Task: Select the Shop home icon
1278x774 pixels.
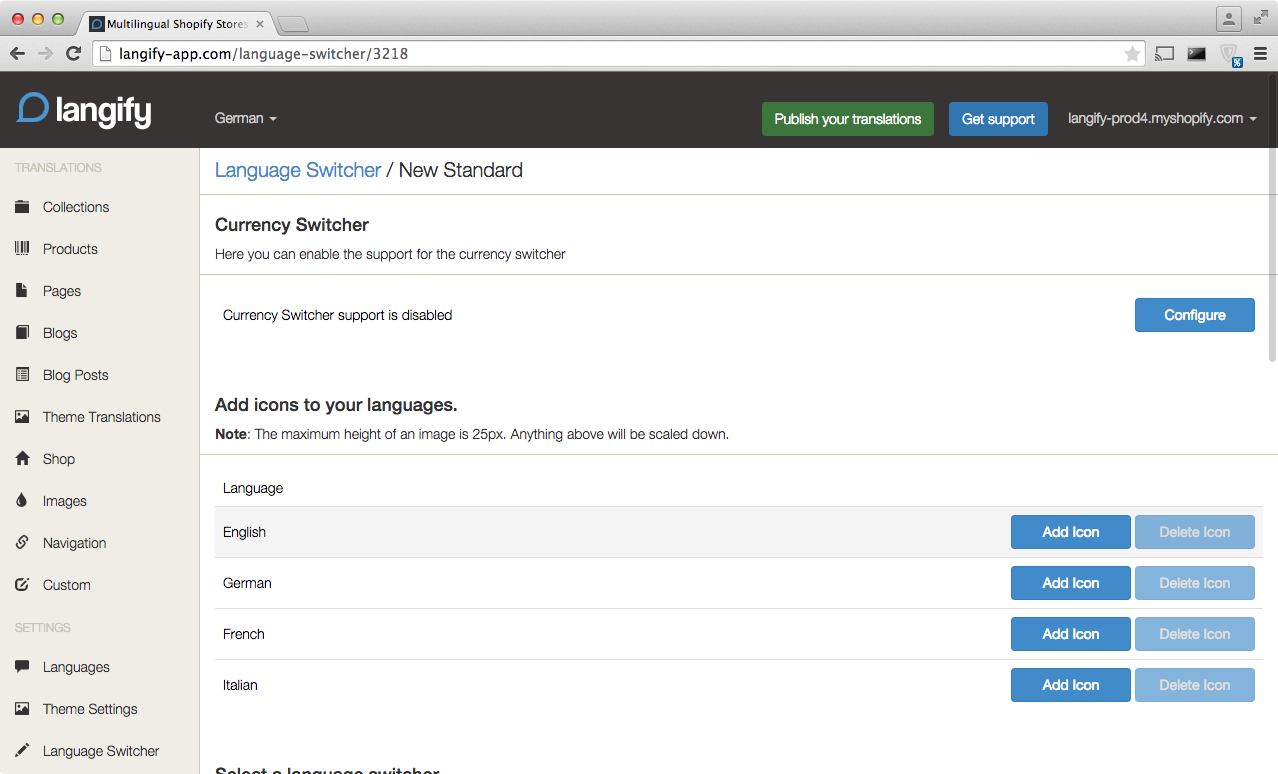Action: (21, 458)
